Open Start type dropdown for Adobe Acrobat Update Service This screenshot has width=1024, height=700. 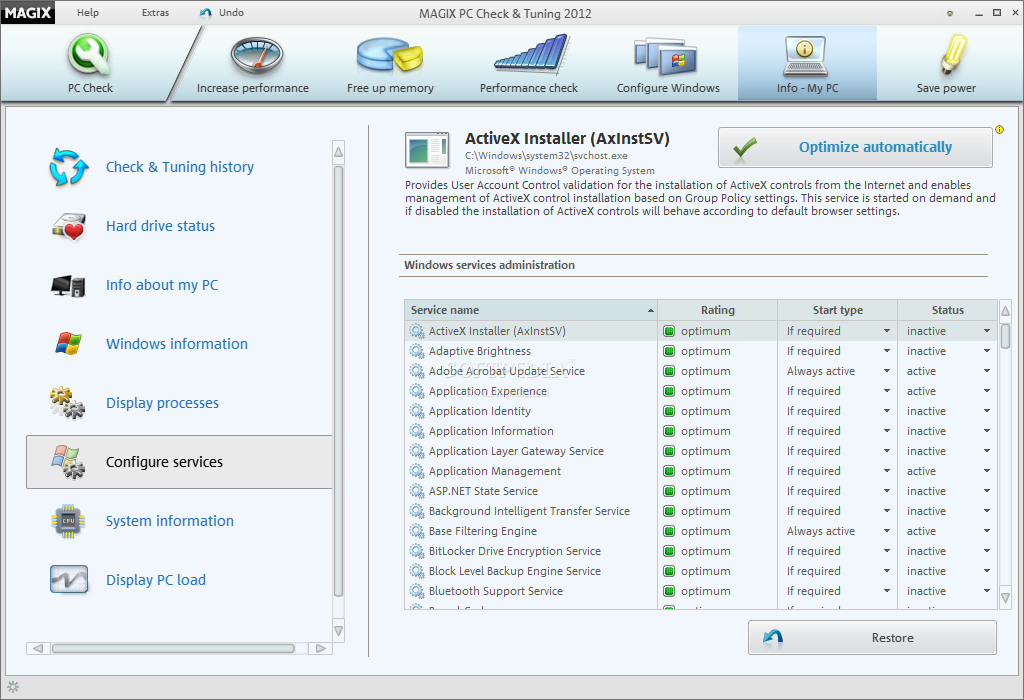[x=886, y=371]
